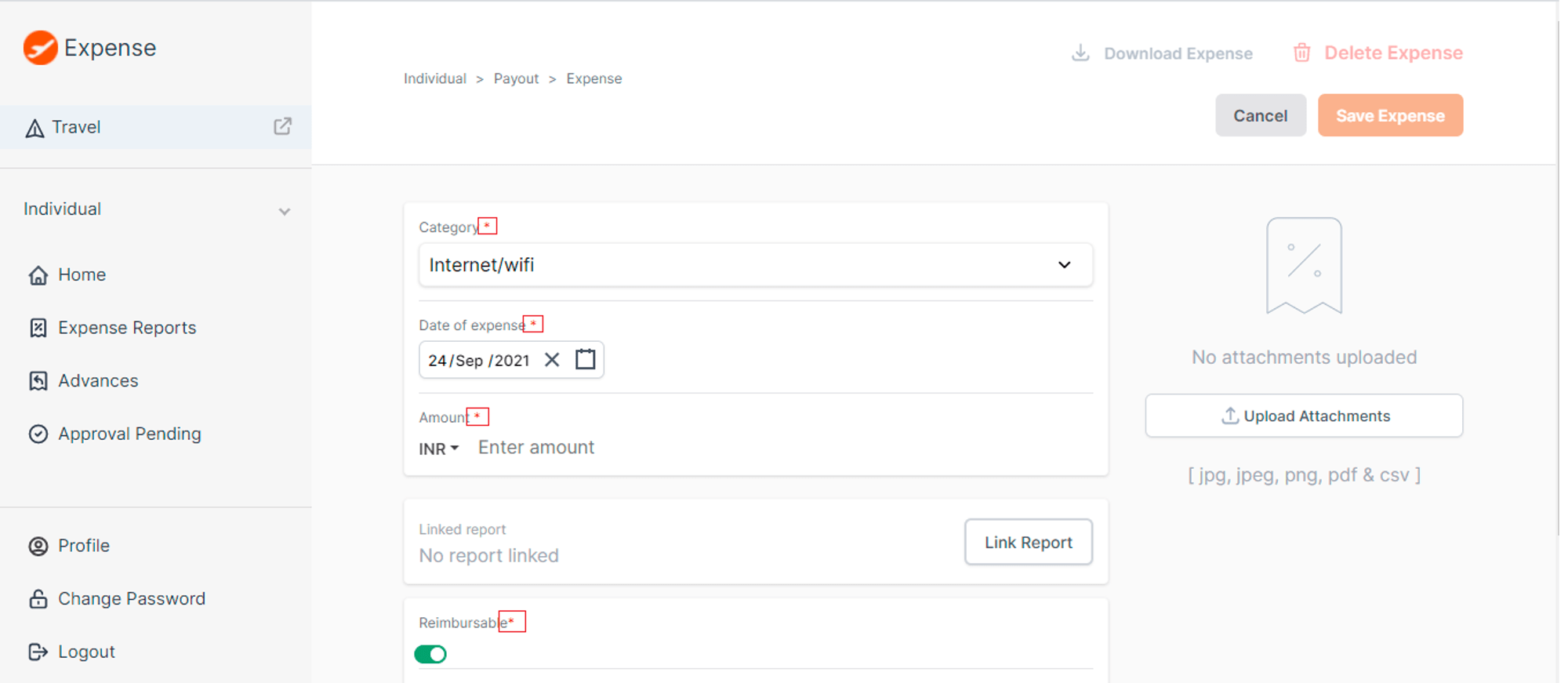1568x683 pixels.
Task: Click the Upload Attachments button
Action: click(1304, 416)
